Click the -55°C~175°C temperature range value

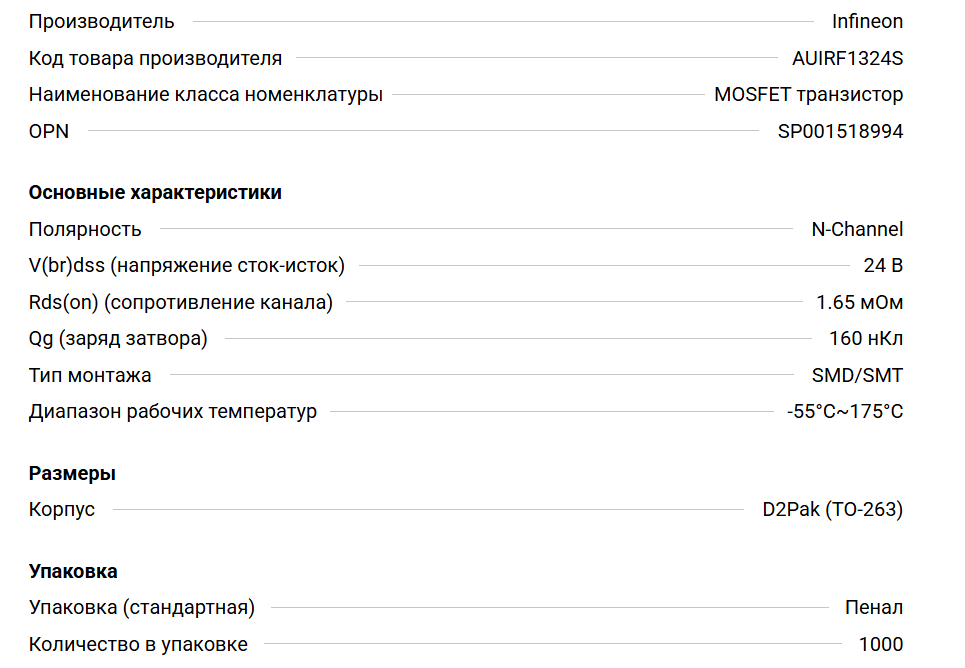click(x=845, y=412)
